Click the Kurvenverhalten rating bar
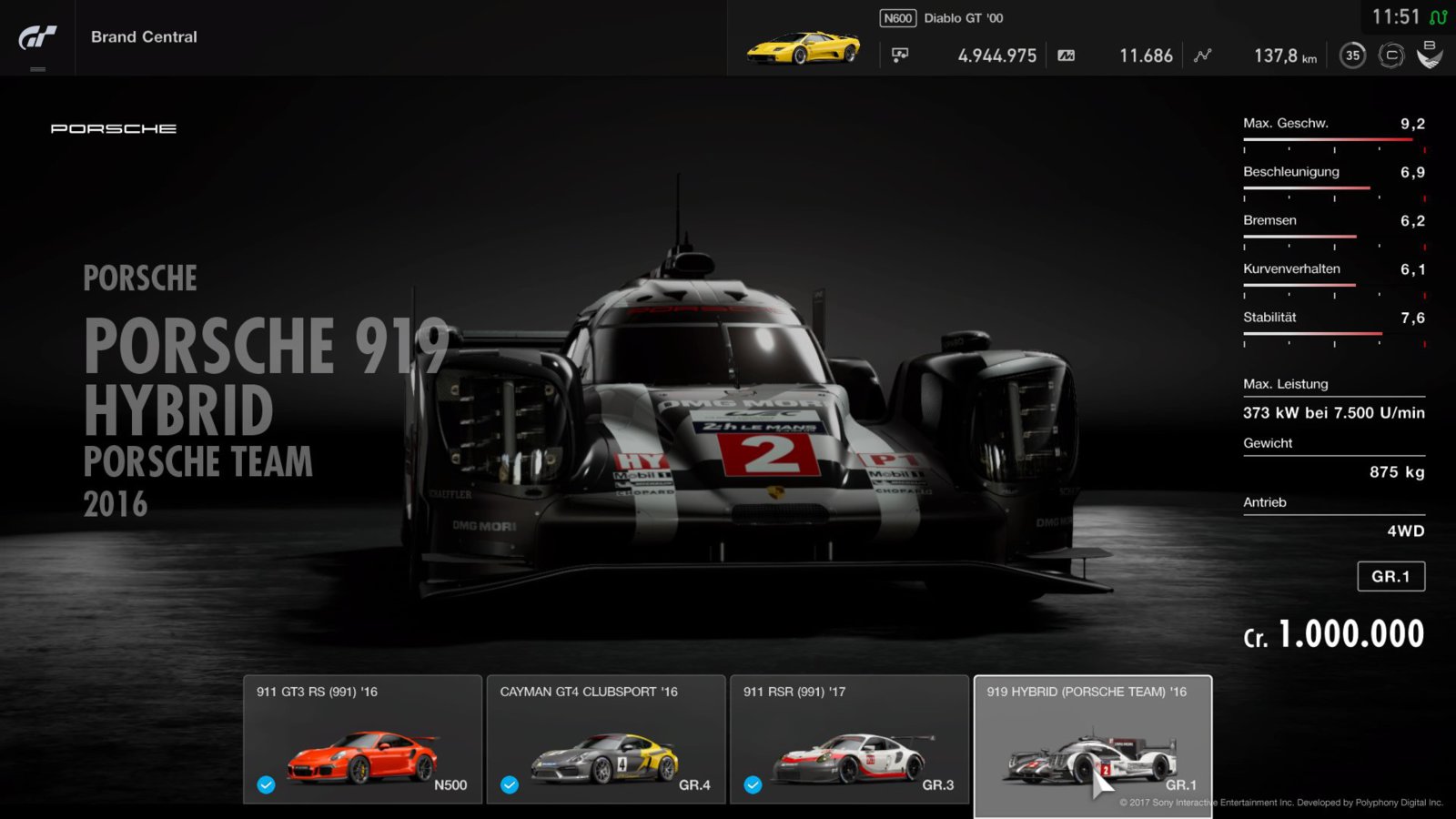The image size is (1456, 819). (1334, 286)
